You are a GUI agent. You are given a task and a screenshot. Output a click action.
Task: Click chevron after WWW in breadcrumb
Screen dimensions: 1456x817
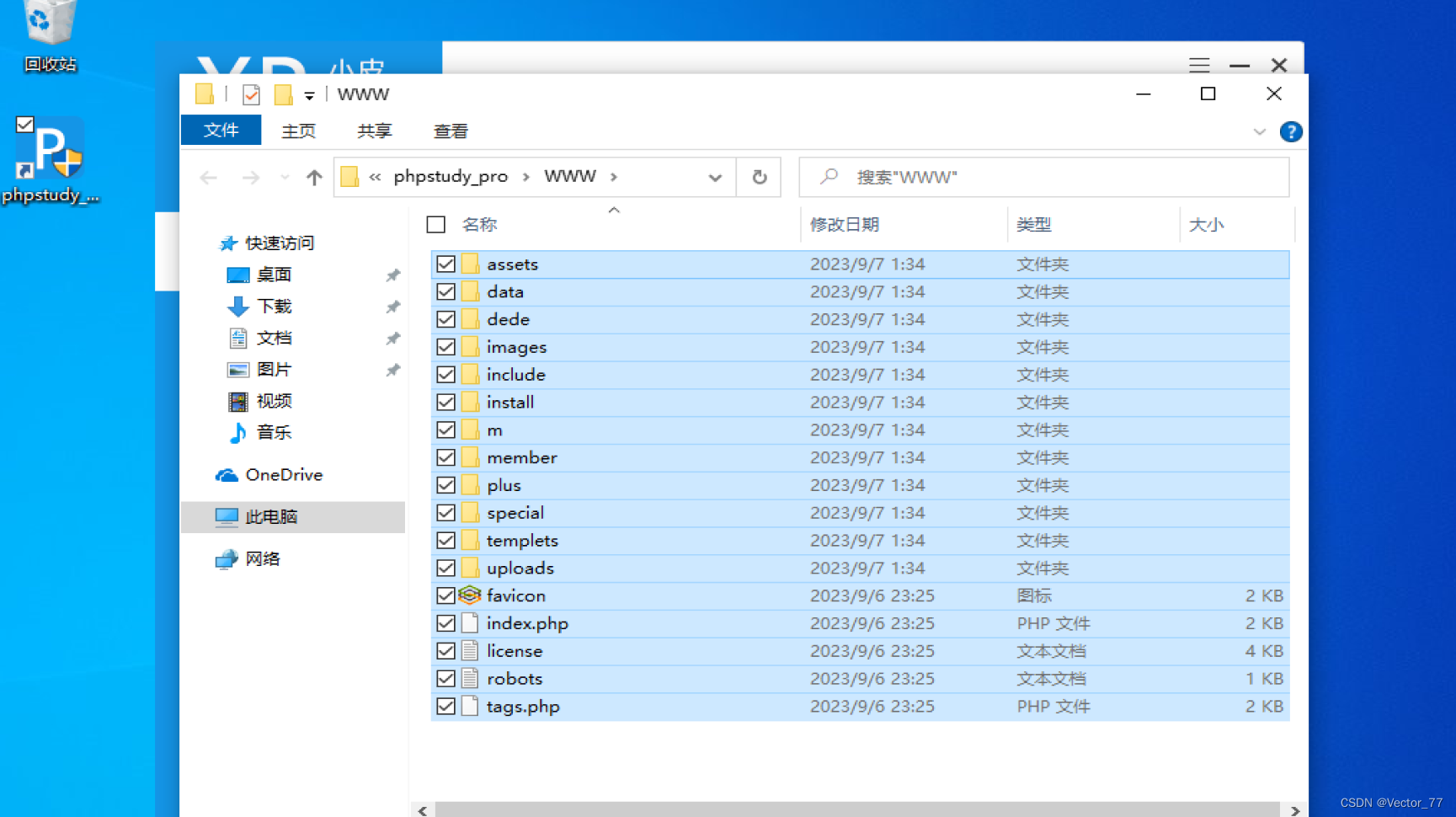614,177
